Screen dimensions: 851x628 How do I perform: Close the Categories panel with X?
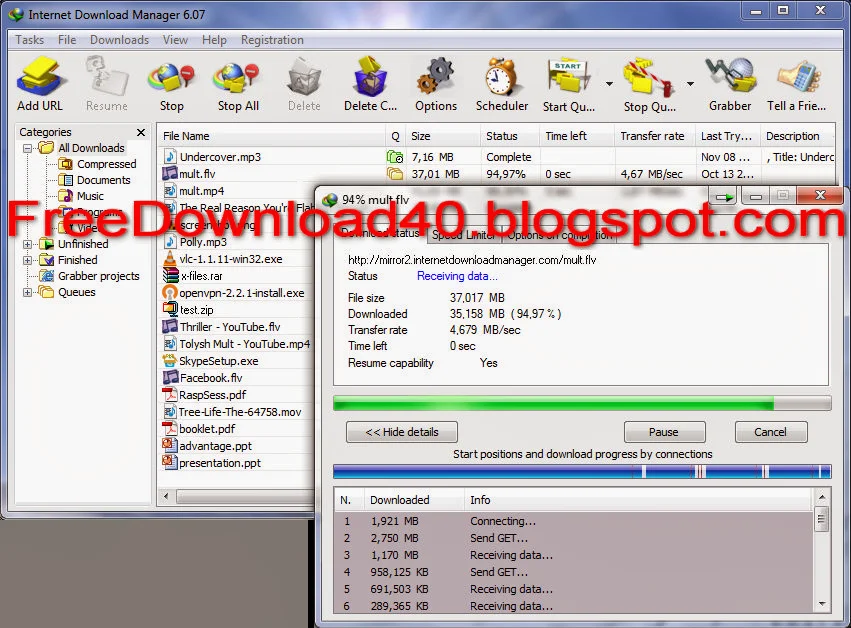pyautogui.click(x=141, y=132)
